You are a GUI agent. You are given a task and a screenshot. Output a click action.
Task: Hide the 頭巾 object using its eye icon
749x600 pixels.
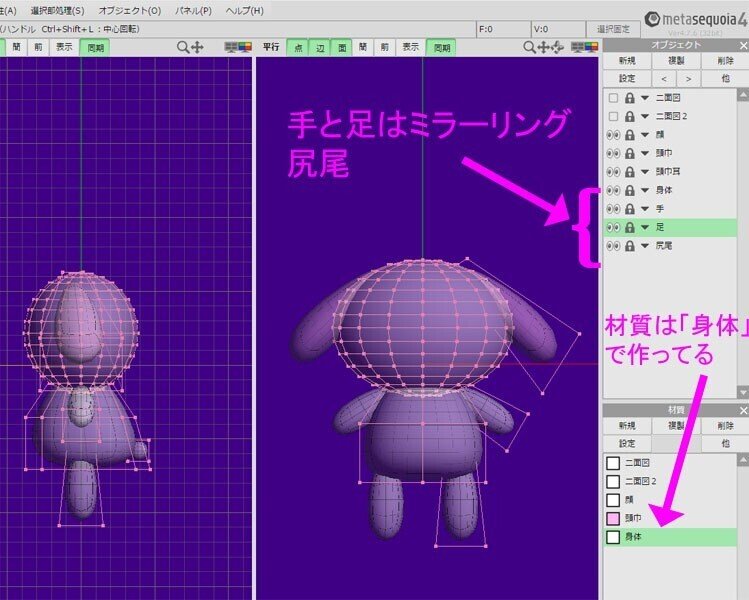tap(613, 153)
